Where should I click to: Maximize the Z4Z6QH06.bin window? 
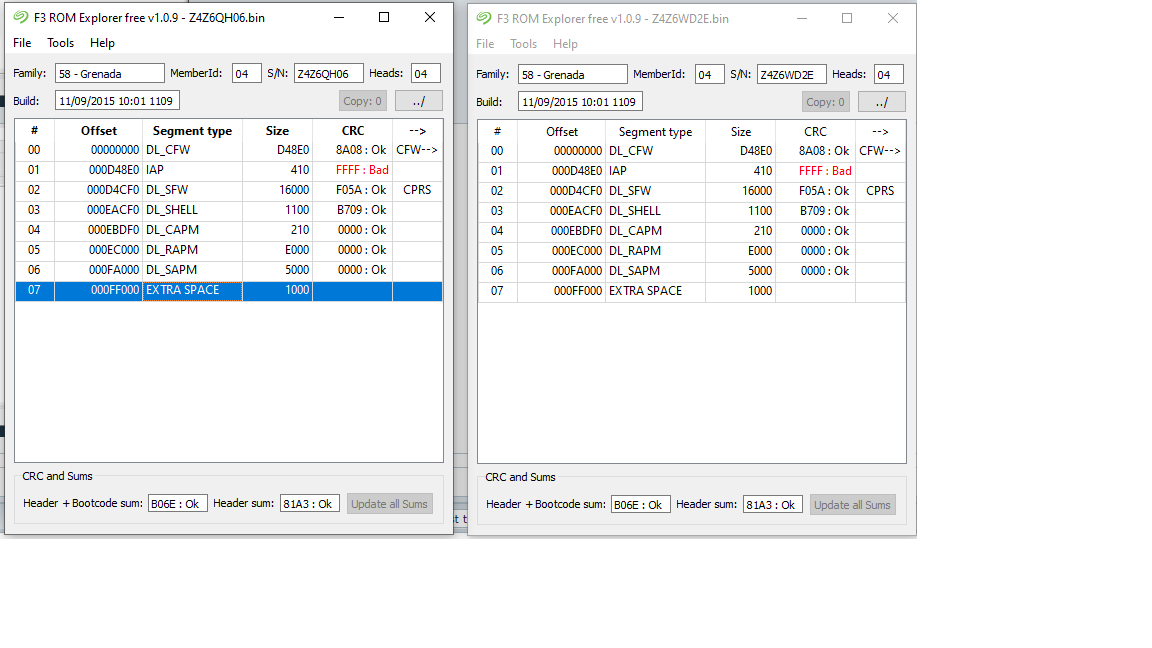[384, 17]
